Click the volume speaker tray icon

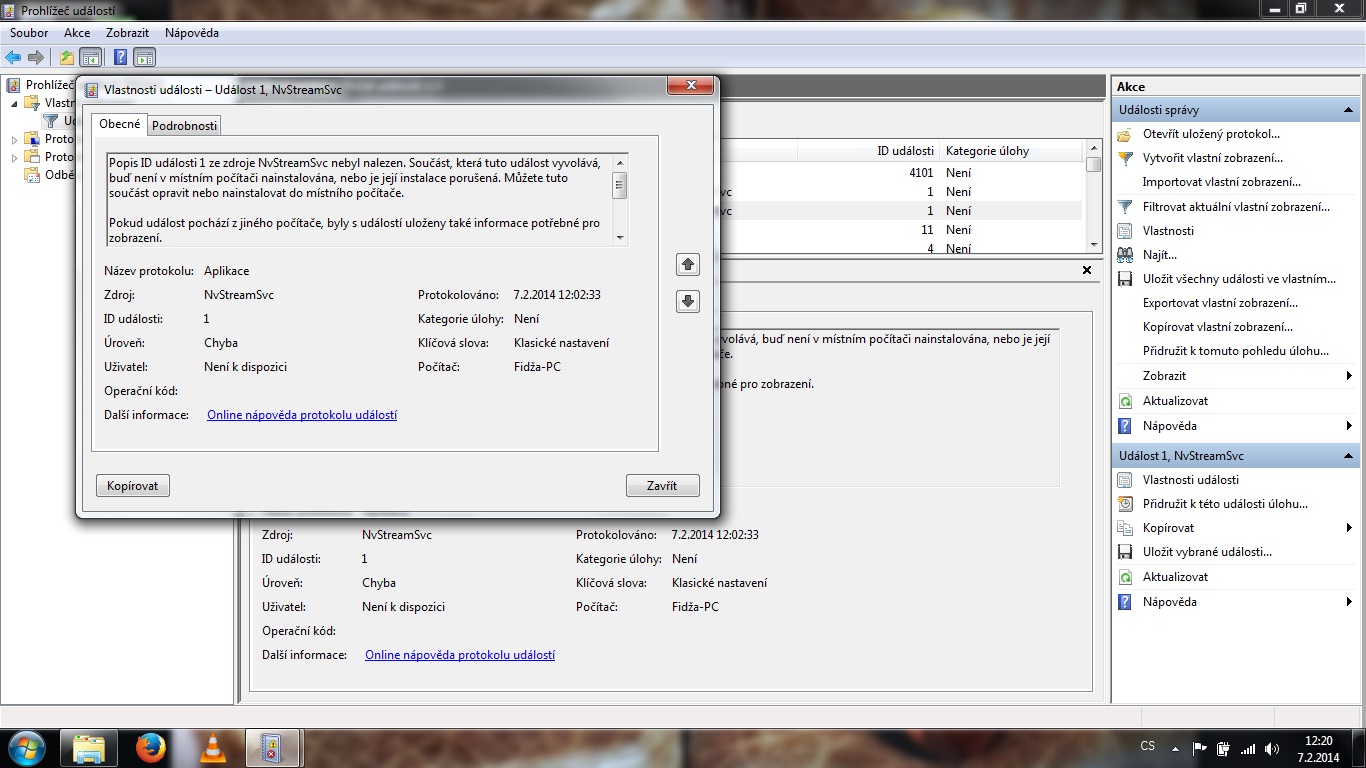tap(1272, 748)
